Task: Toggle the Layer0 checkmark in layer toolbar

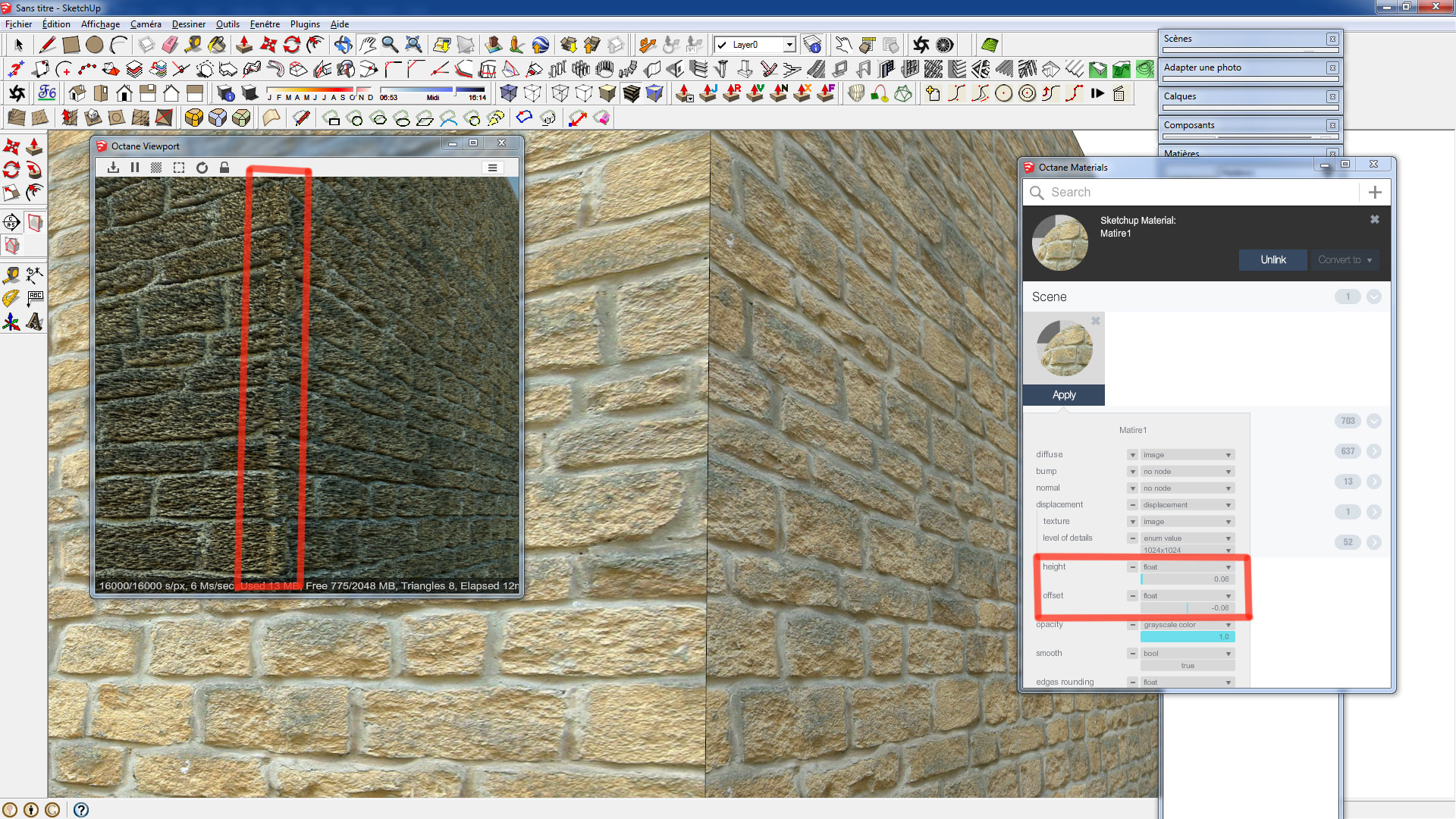Action: point(723,45)
